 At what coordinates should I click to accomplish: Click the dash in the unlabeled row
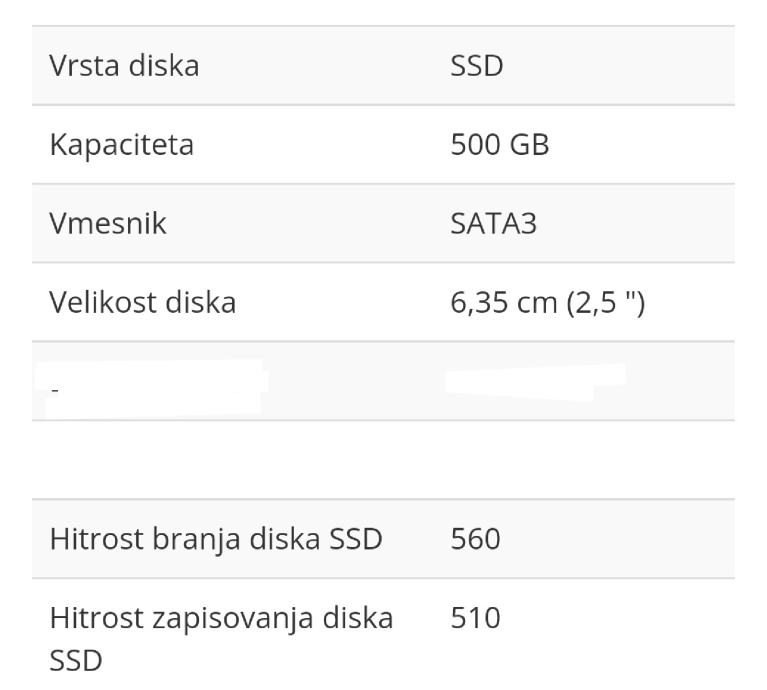pos(53,386)
